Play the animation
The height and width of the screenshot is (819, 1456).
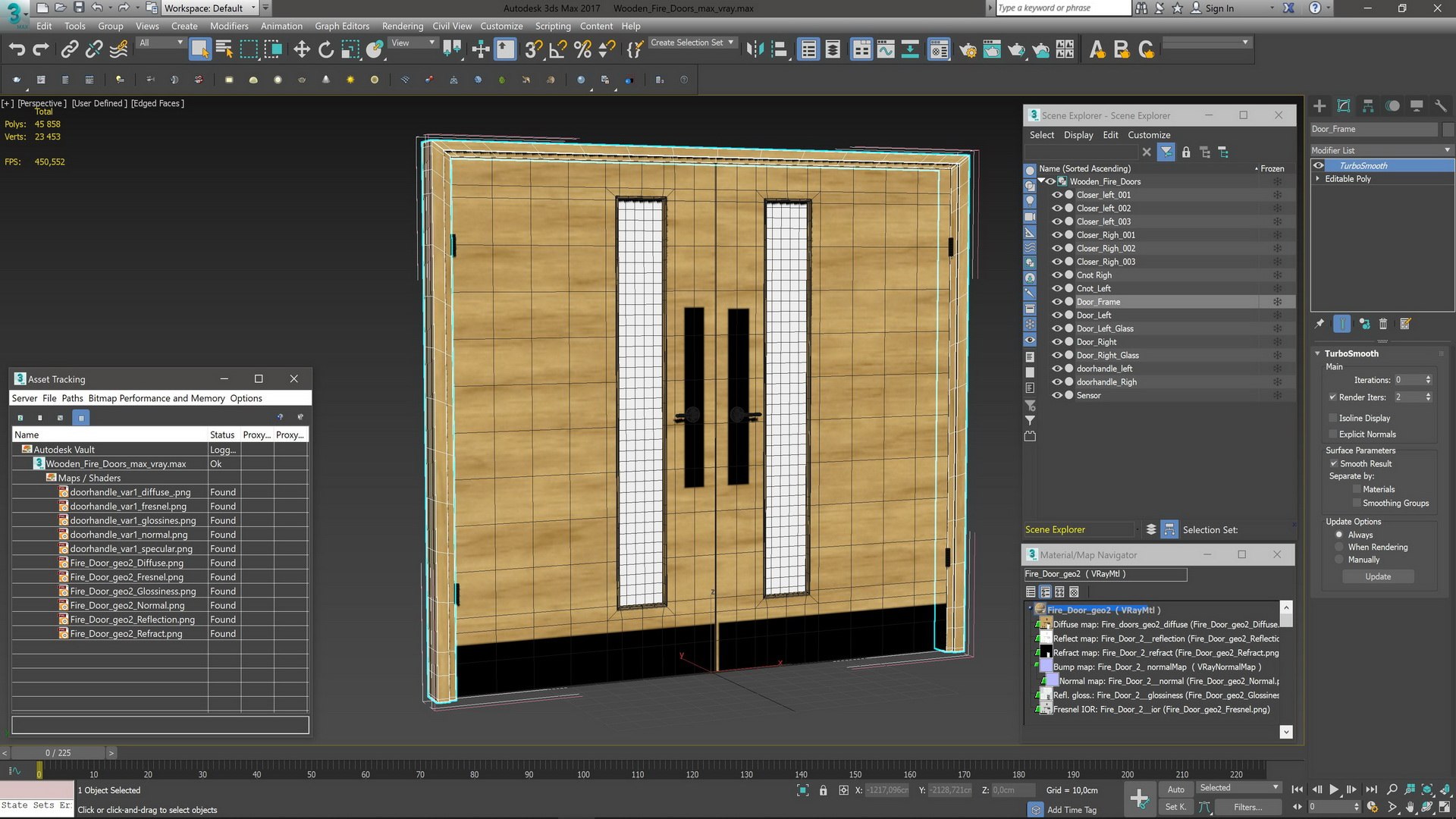coord(1334,789)
